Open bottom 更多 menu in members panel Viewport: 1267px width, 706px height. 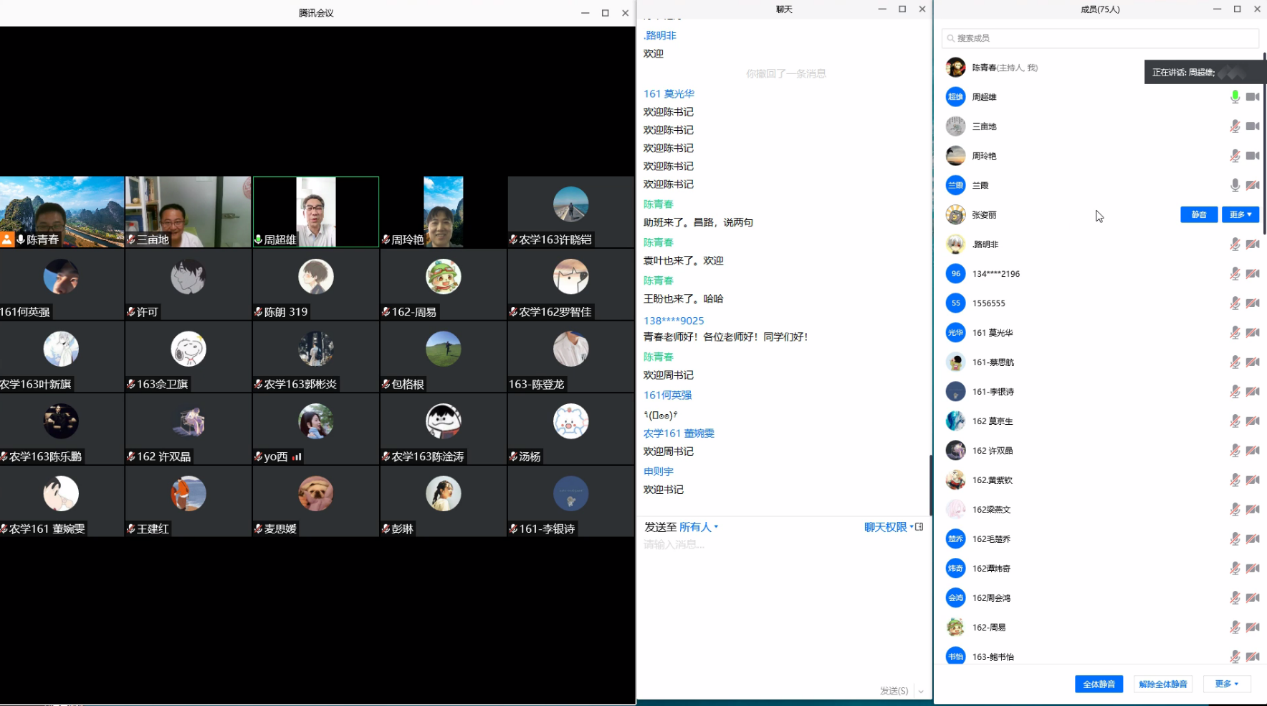click(1226, 684)
